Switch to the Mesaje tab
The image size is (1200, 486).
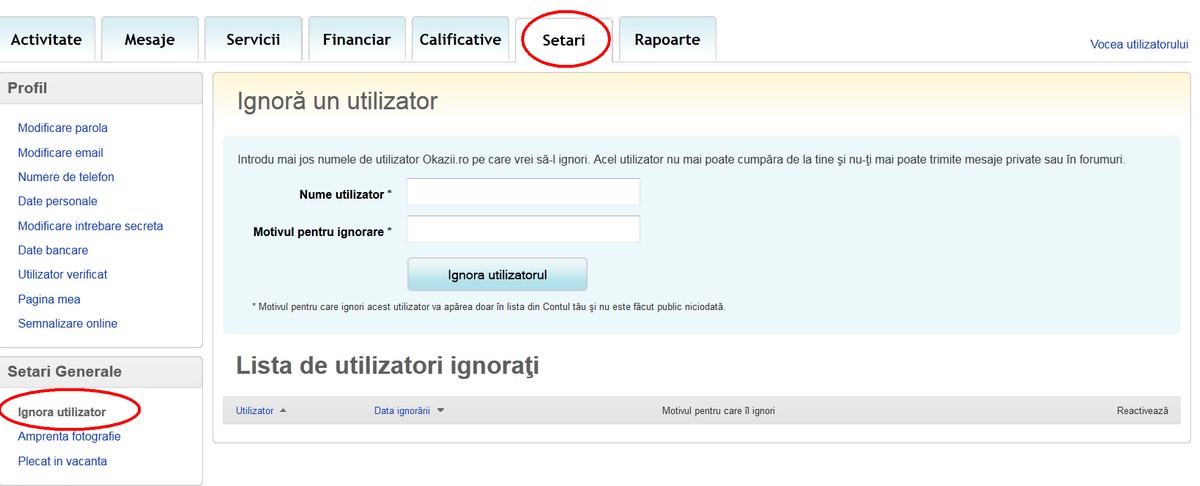tap(149, 40)
